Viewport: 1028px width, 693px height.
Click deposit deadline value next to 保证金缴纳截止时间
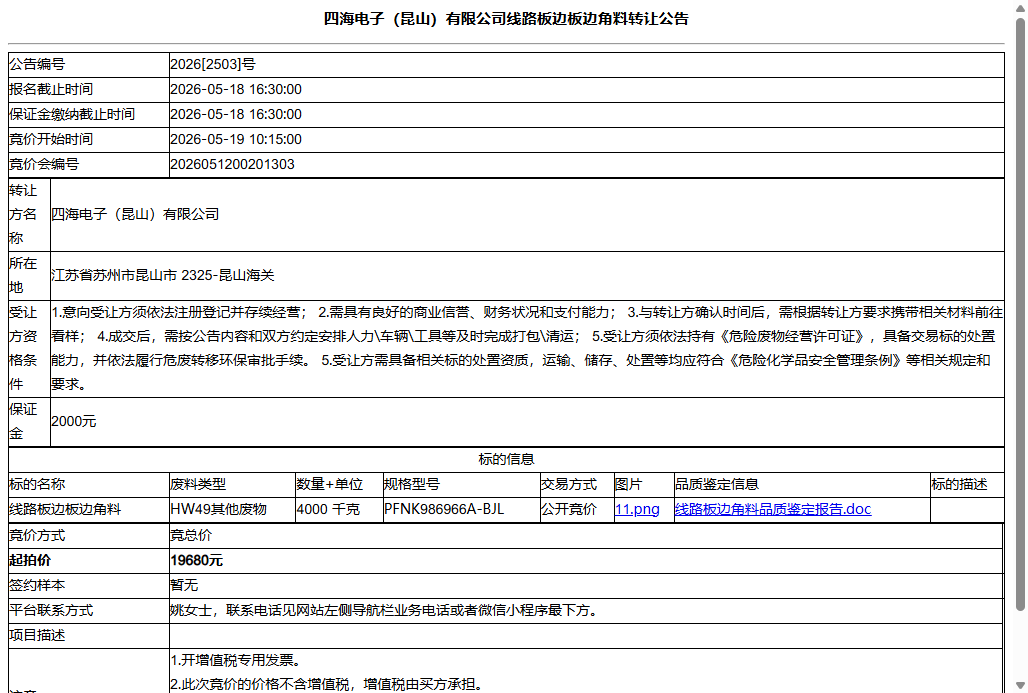pos(236,114)
